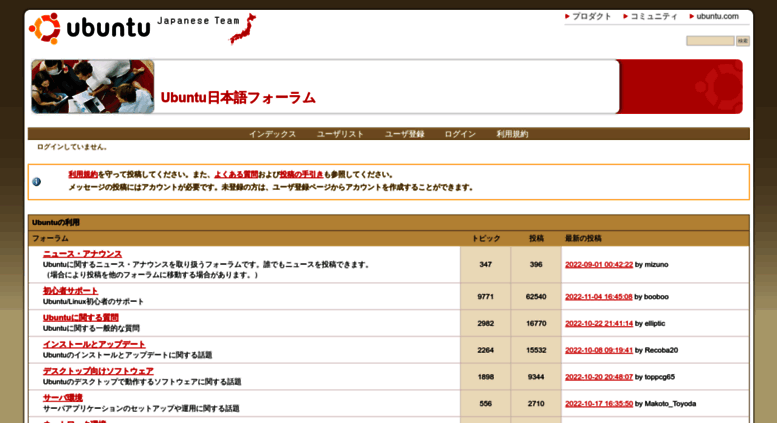Open last post 2022-10-17 16:35:50 by Makoto_Toyoda
Screen dimensions: 777x423
(599, 404)
